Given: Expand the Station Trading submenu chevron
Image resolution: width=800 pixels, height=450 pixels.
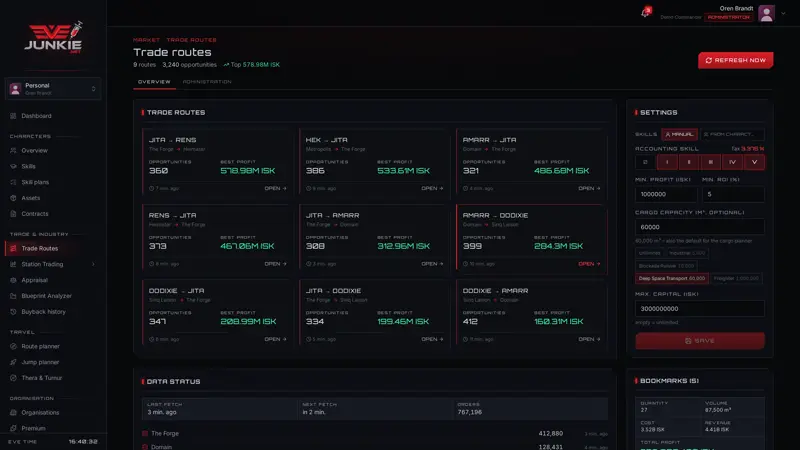Looking at the screenshot, I should pyautogui.click(x=93, y=264).
